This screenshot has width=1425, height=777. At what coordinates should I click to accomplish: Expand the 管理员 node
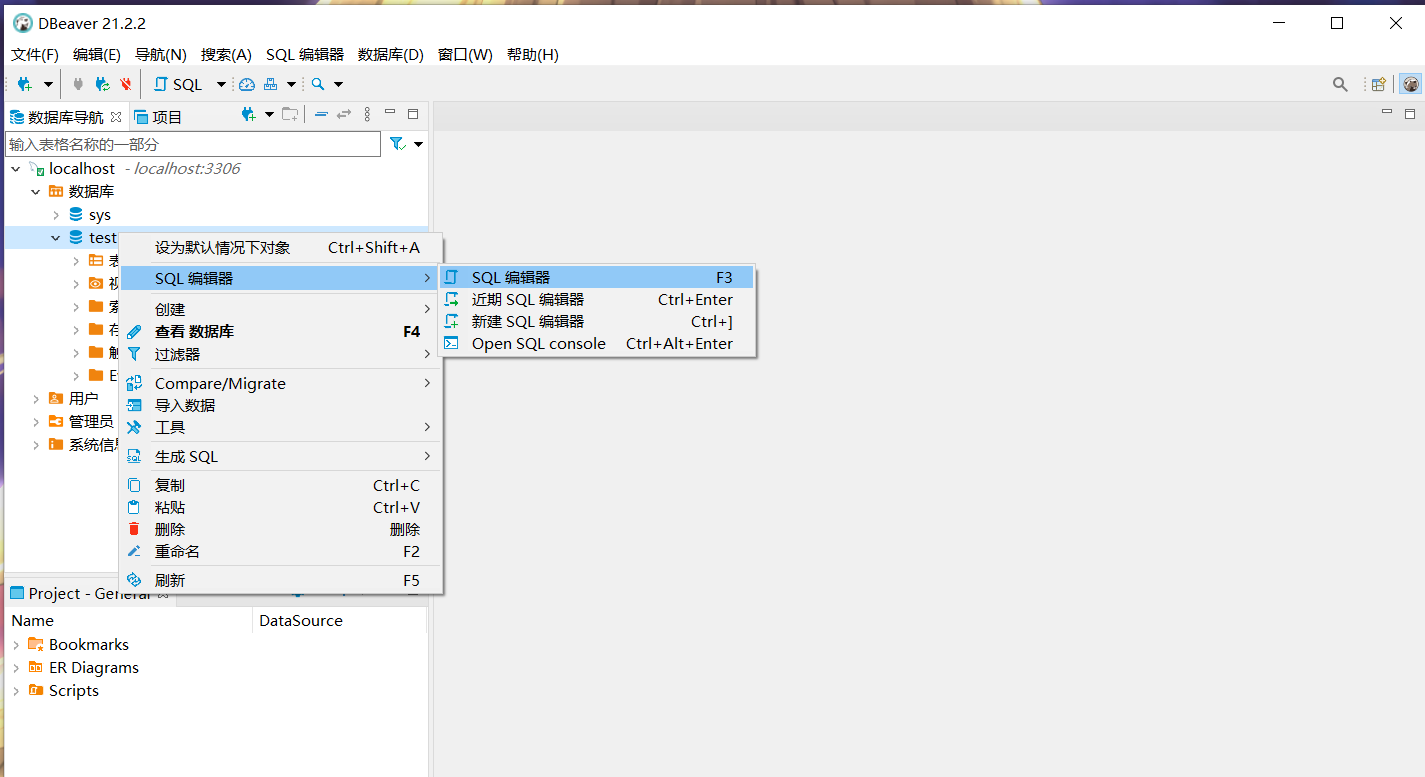point(36,422)
